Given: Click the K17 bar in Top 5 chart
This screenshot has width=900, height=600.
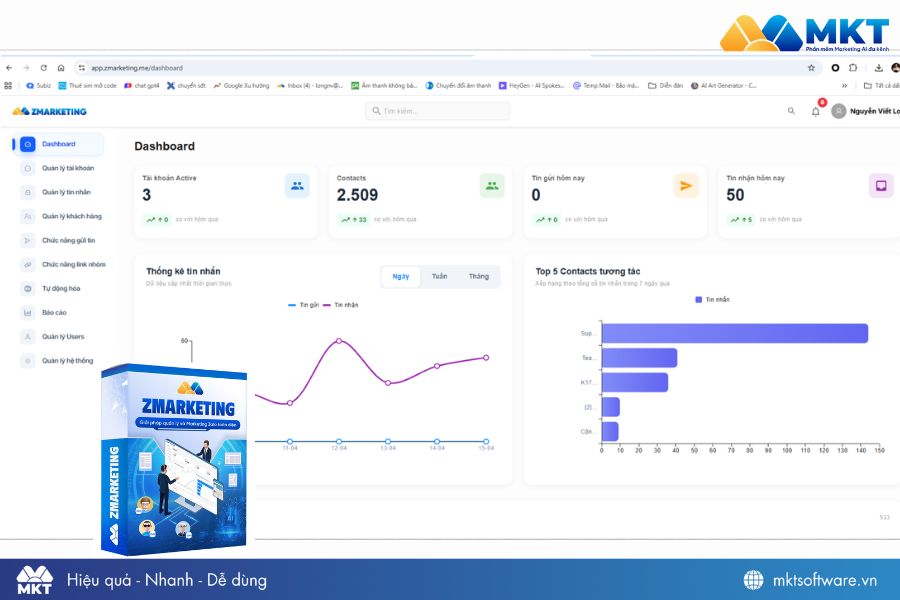Looking at the screenshot, I should (x=635, y=382).
